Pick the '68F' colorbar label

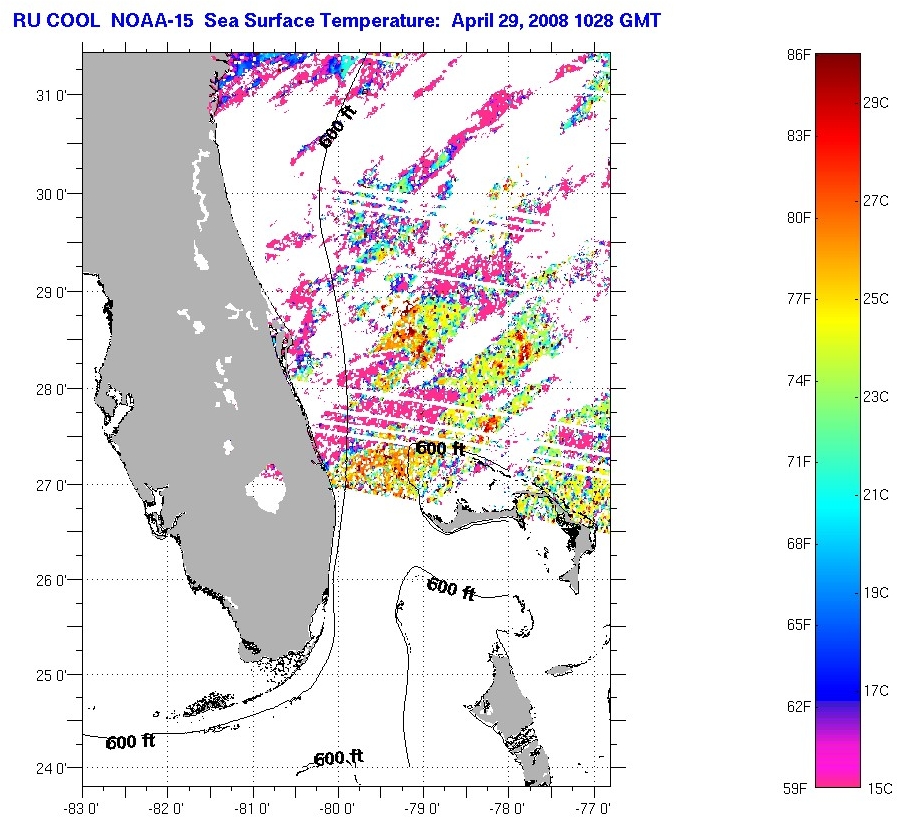(799, 544)
